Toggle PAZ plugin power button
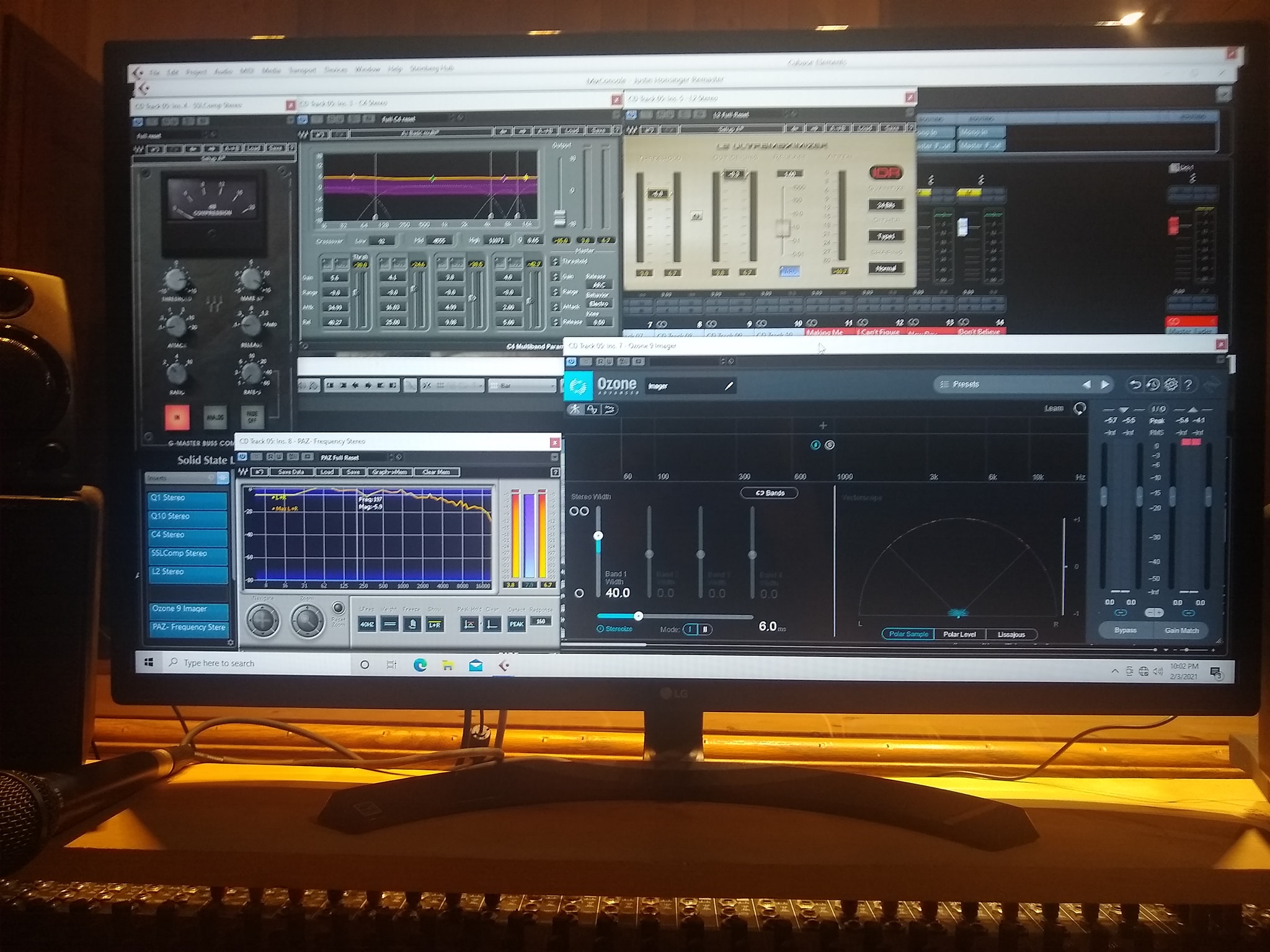The image size is (1270, 952). (243, 457)
